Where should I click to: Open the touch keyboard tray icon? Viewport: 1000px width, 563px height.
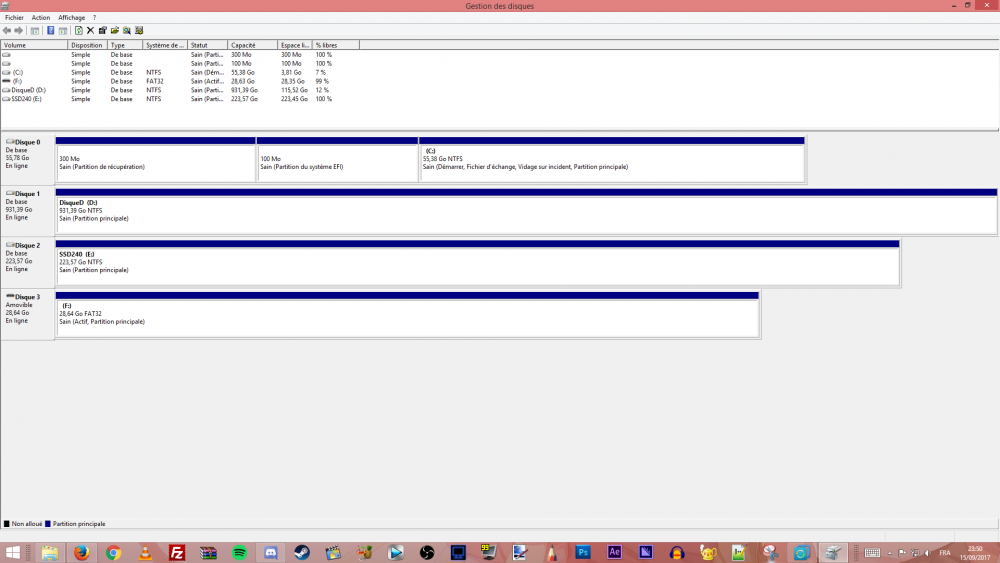[x=873, y=553]
